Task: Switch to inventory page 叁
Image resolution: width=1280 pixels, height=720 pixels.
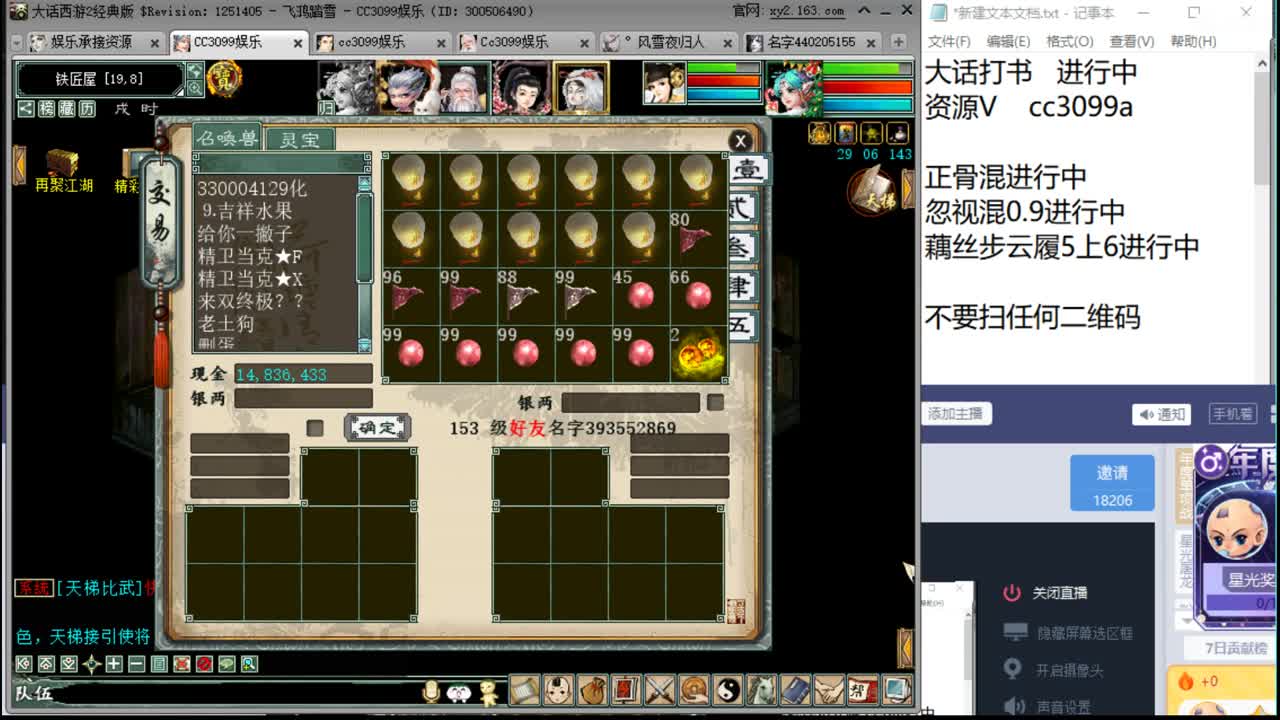Action: pyautogui.click(x=746, y=247)
